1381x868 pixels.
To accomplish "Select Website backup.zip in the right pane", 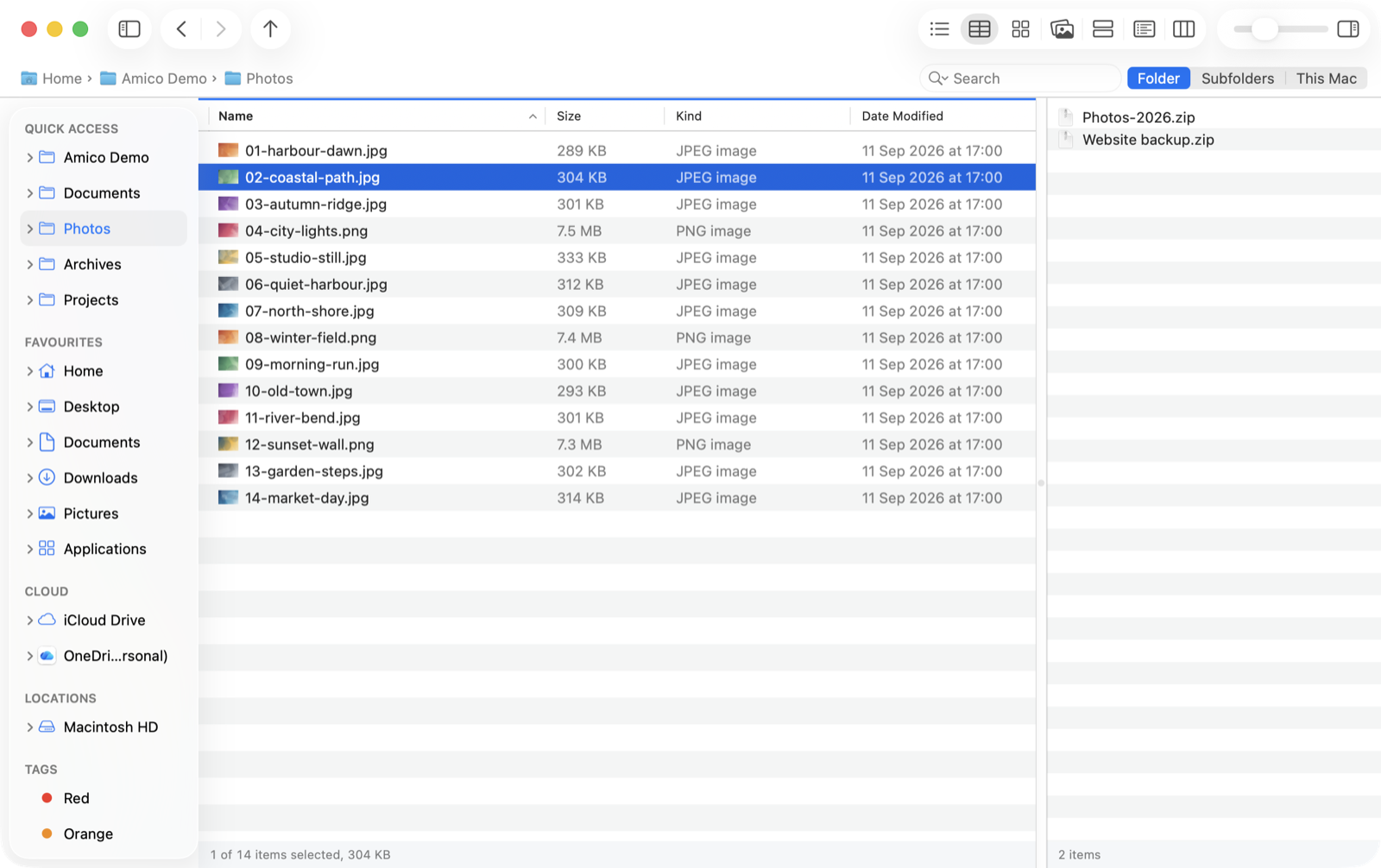I will [1214, 140].
